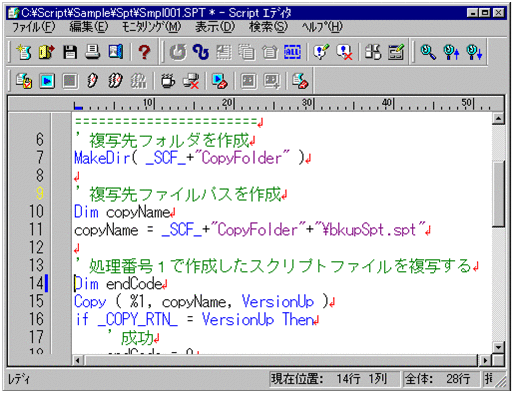Click the vertical scrollbar down arrow
Image resolution: width=515 pixels, height=395 pixels.
point(498,347)
